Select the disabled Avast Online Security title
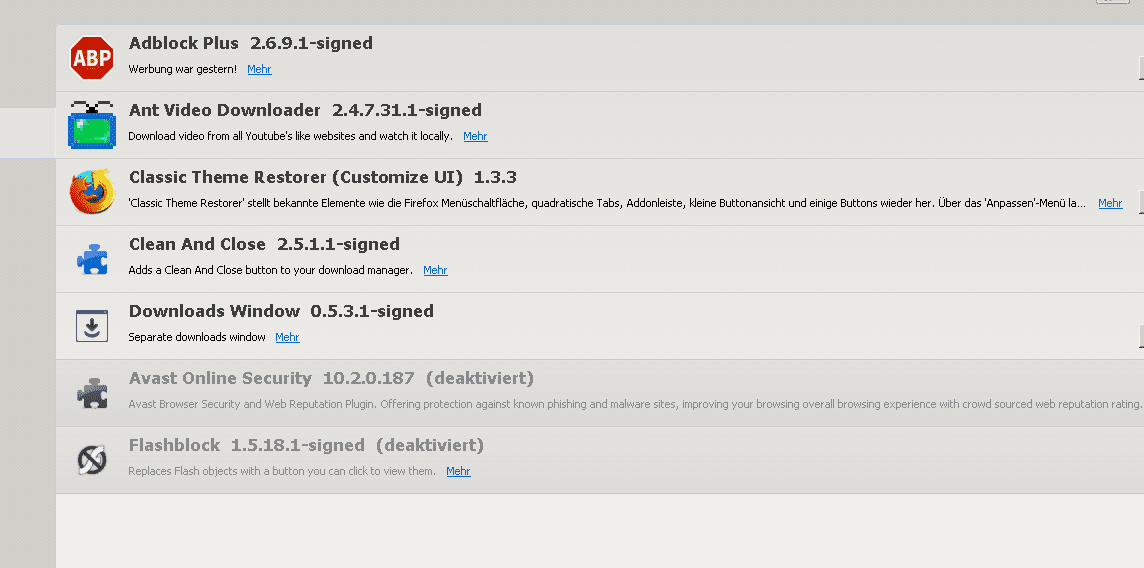This screenshot has width=1144, height=568. pyautogui.click(x=331, y=378)
